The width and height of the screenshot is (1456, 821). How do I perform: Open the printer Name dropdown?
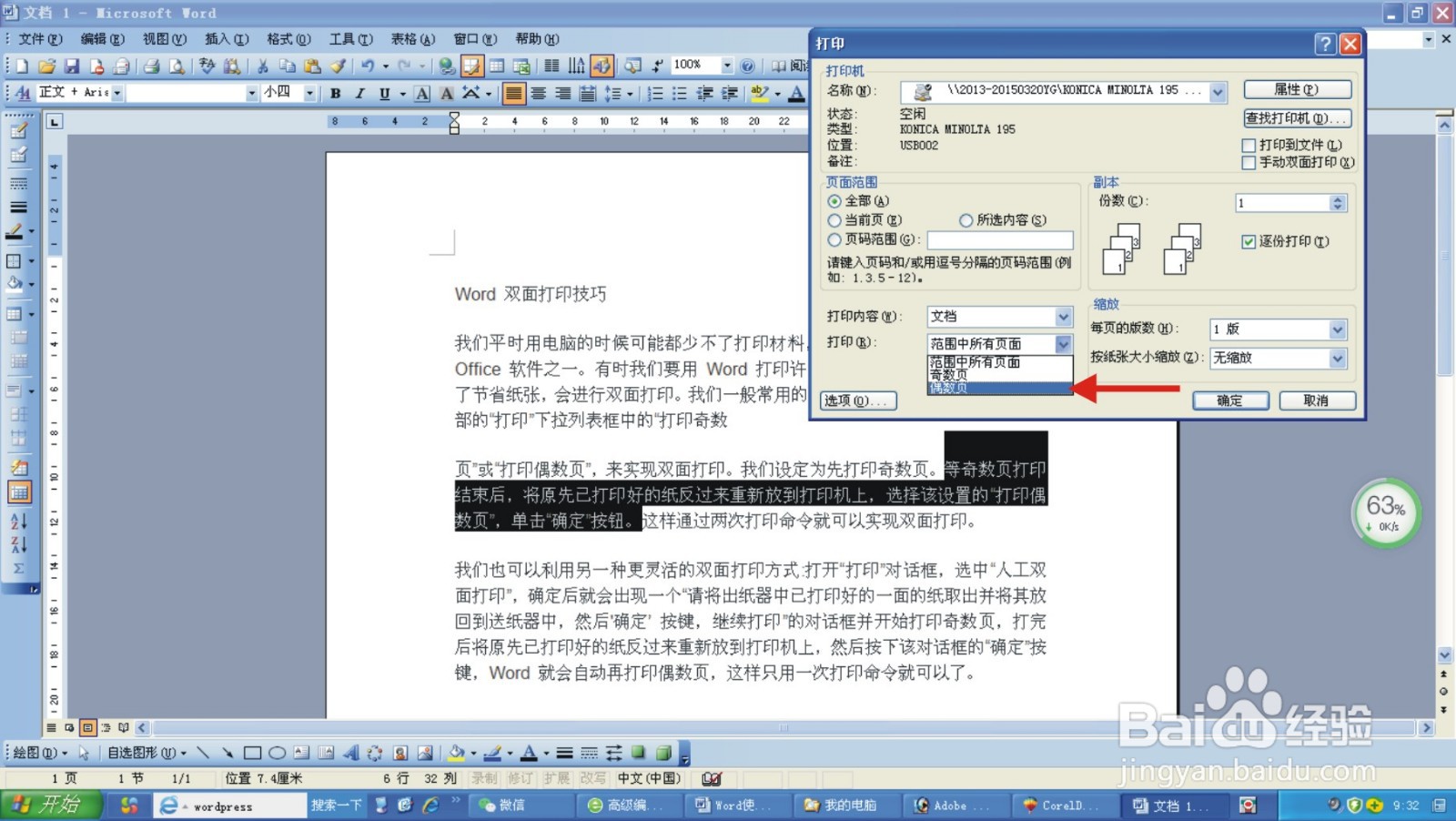coord(1218,92)
